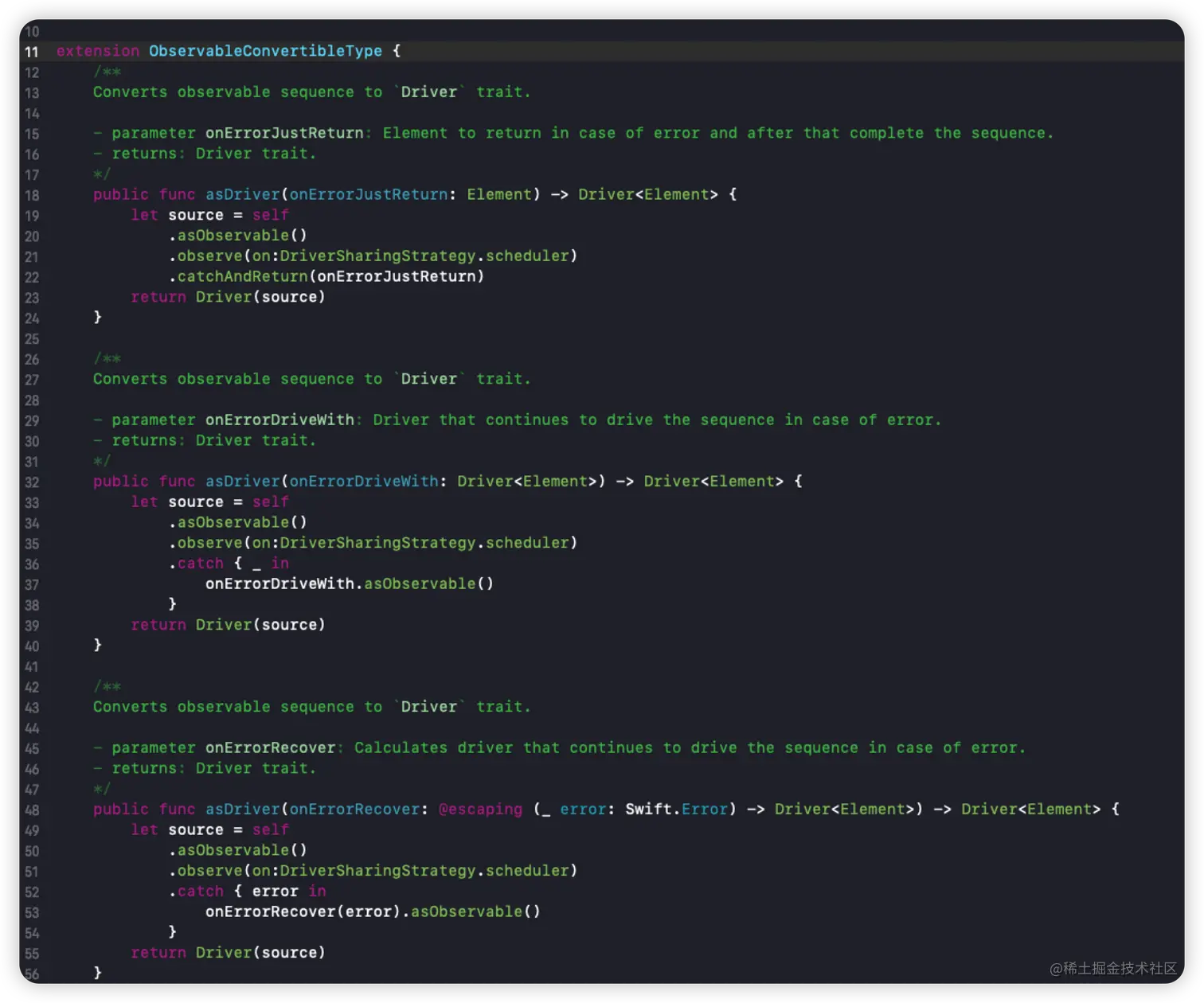Click 'ObservableConvertibleType' in the extension declaration
The image size is (1204, 1003).
[265, 51]
